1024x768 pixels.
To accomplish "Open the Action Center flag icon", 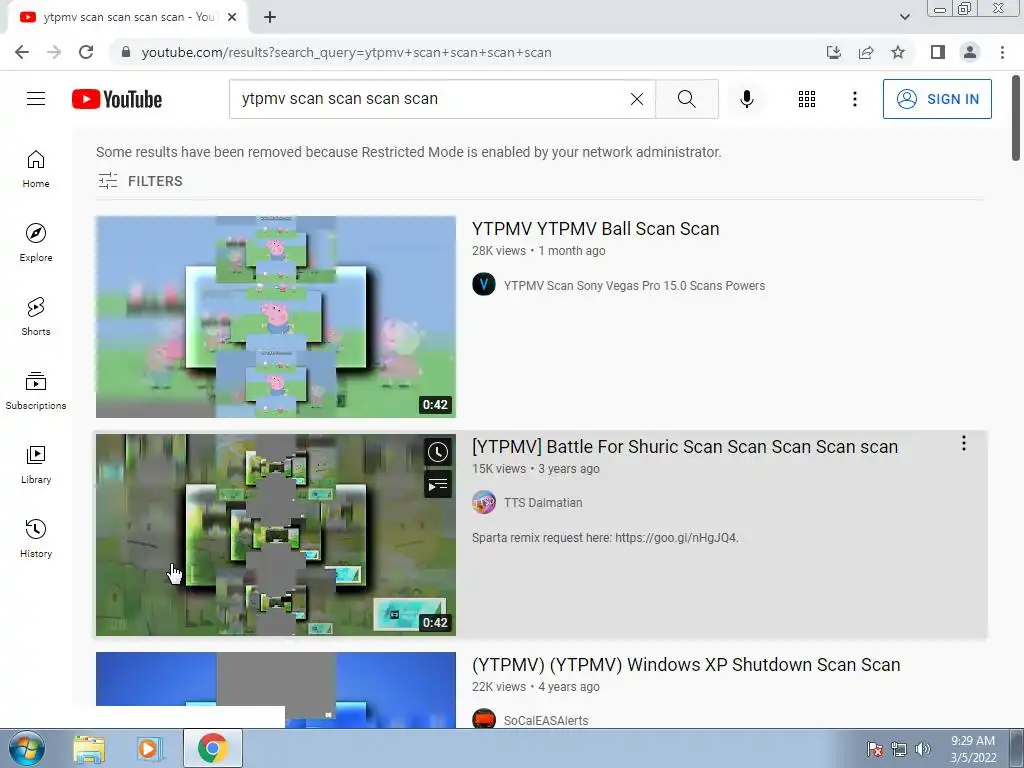I will pyautogui.click(x=874, y=749).
